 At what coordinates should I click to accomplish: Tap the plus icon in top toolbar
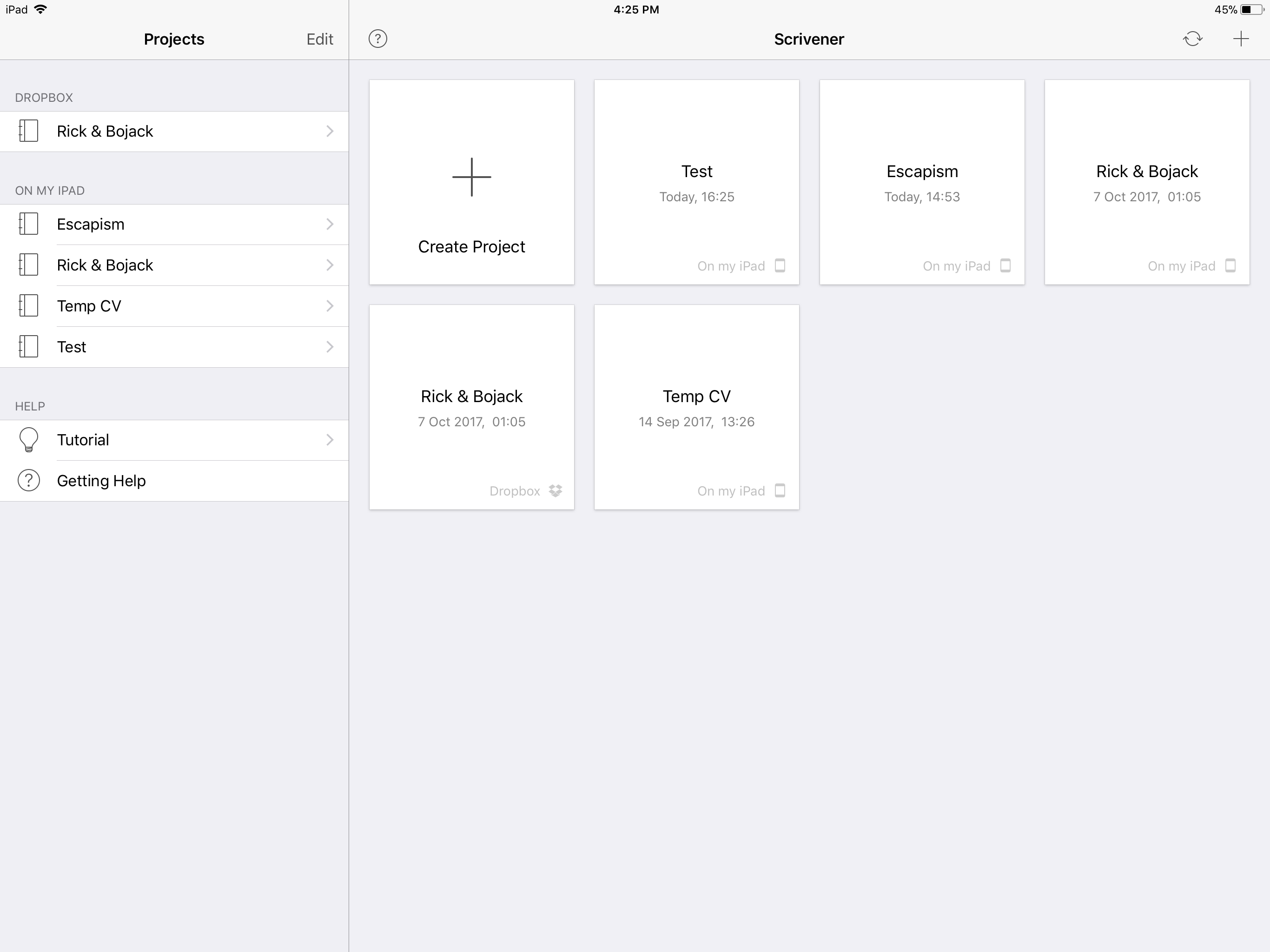click(x=1241, y=39)
